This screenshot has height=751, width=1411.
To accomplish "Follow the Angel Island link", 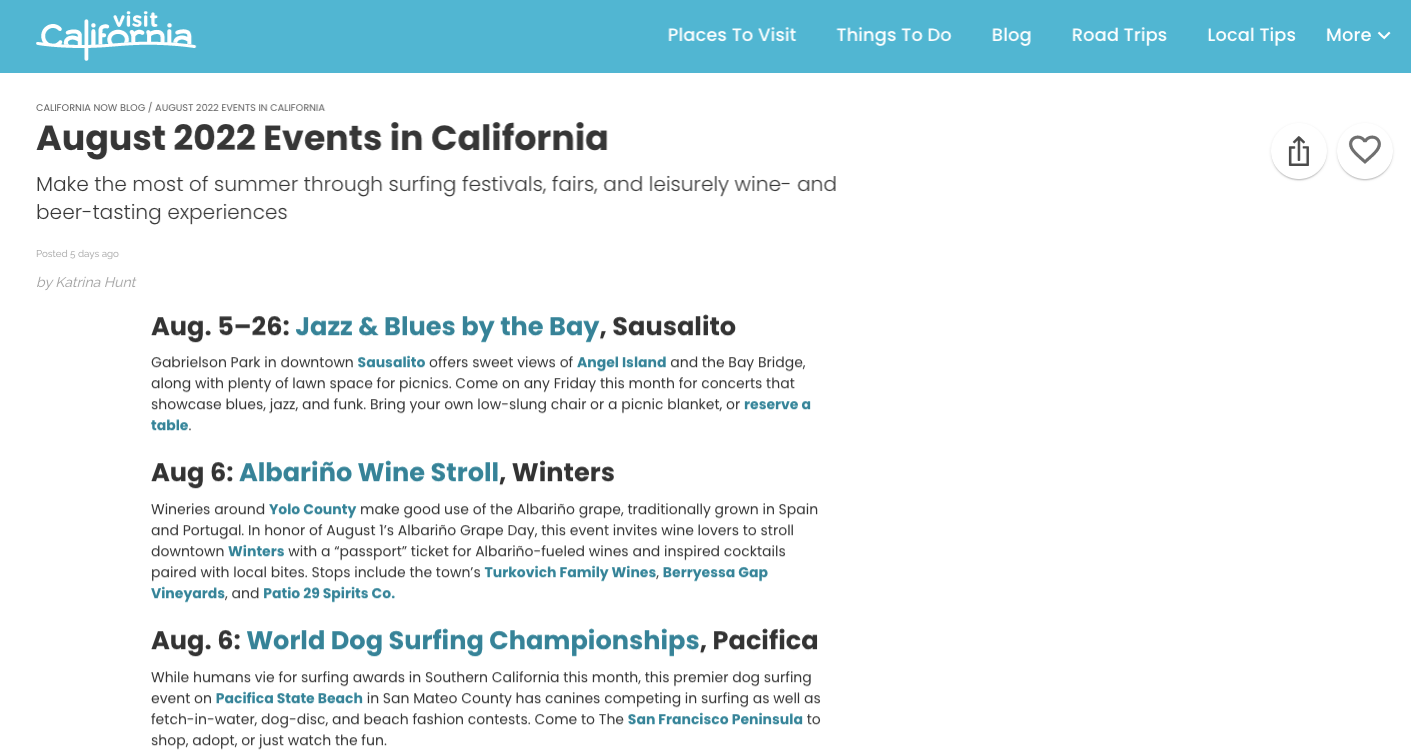I will [x=622, y=362].
